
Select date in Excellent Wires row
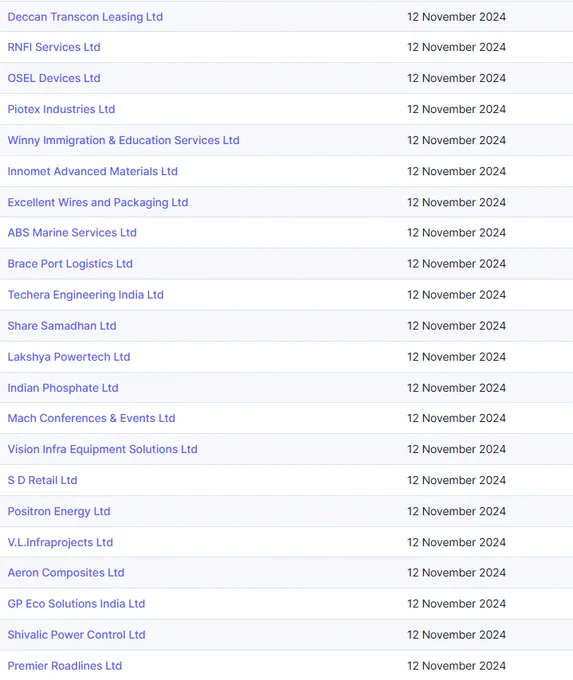pyautogui.click(x=456, y=203)
